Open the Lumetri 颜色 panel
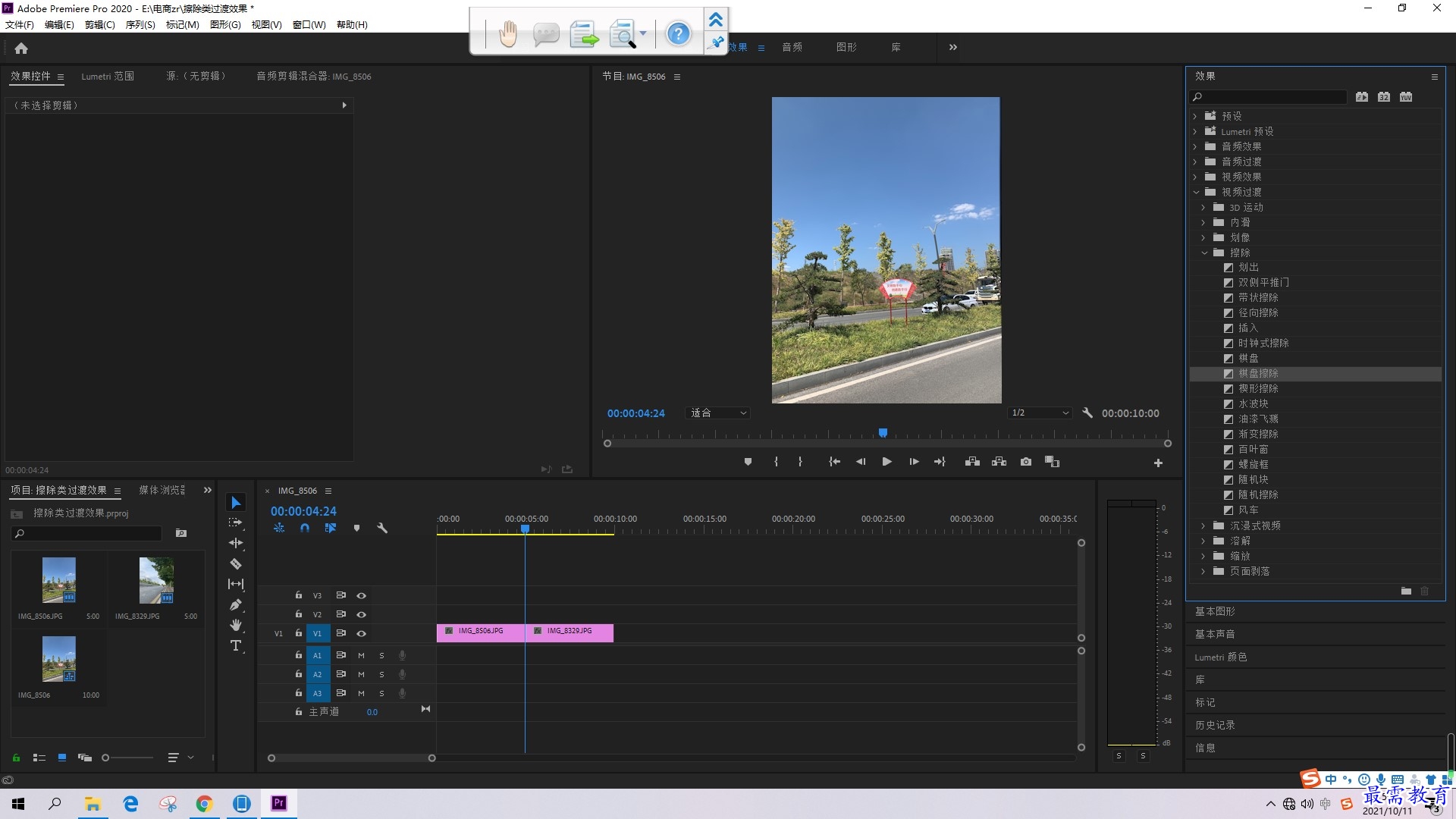 pos(1221,657)
